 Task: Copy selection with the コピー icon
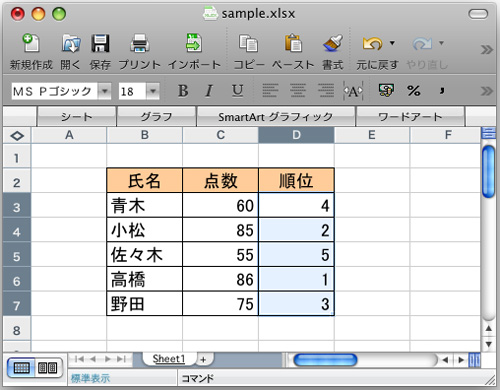tap(248, 43)
